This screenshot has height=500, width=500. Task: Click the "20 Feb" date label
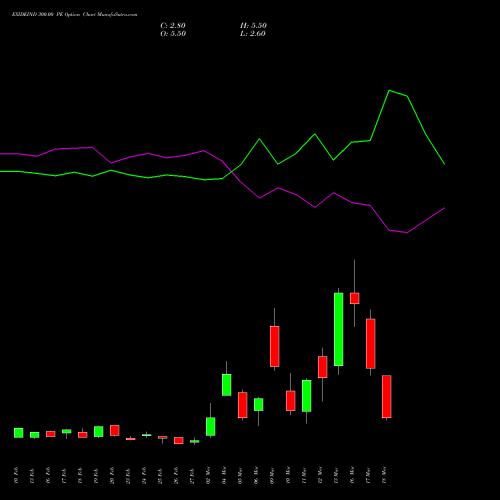click(112, 475)
